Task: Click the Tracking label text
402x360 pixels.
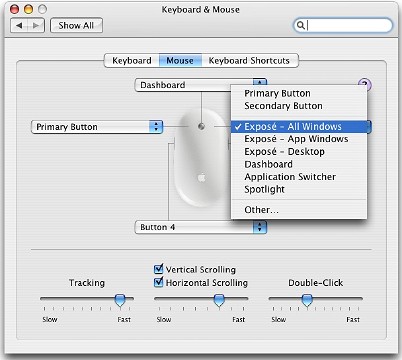Action: [x=87, y=283]
